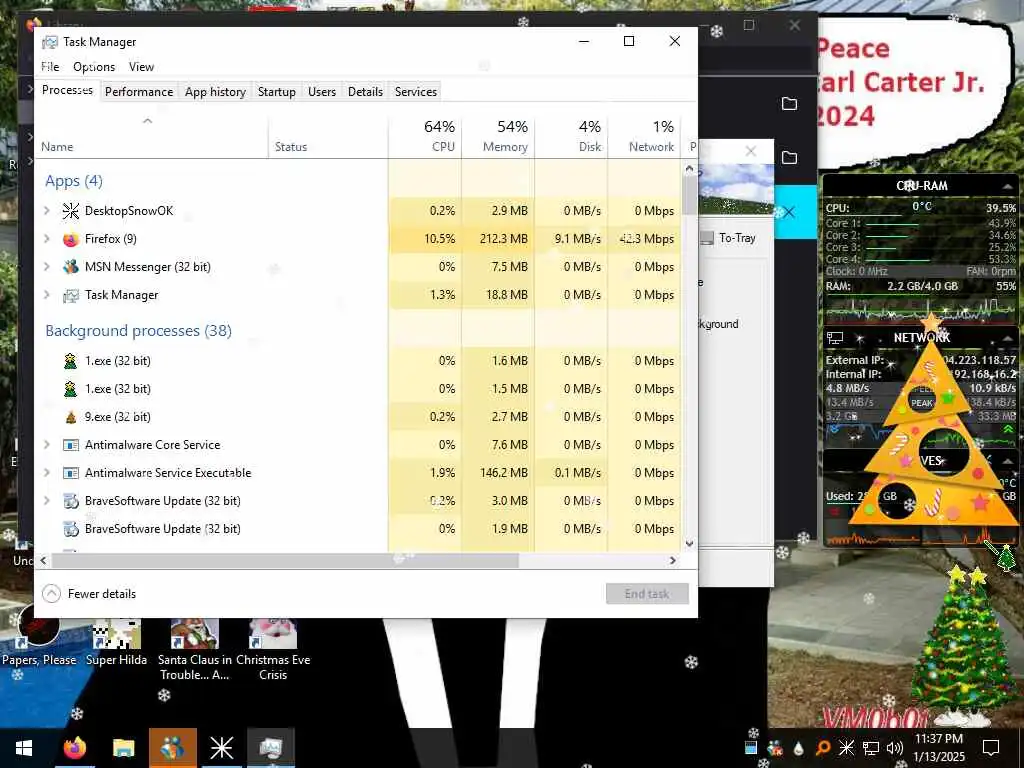1024x768 pixels.
Task: Click the End task button
Action: point(647,594)
